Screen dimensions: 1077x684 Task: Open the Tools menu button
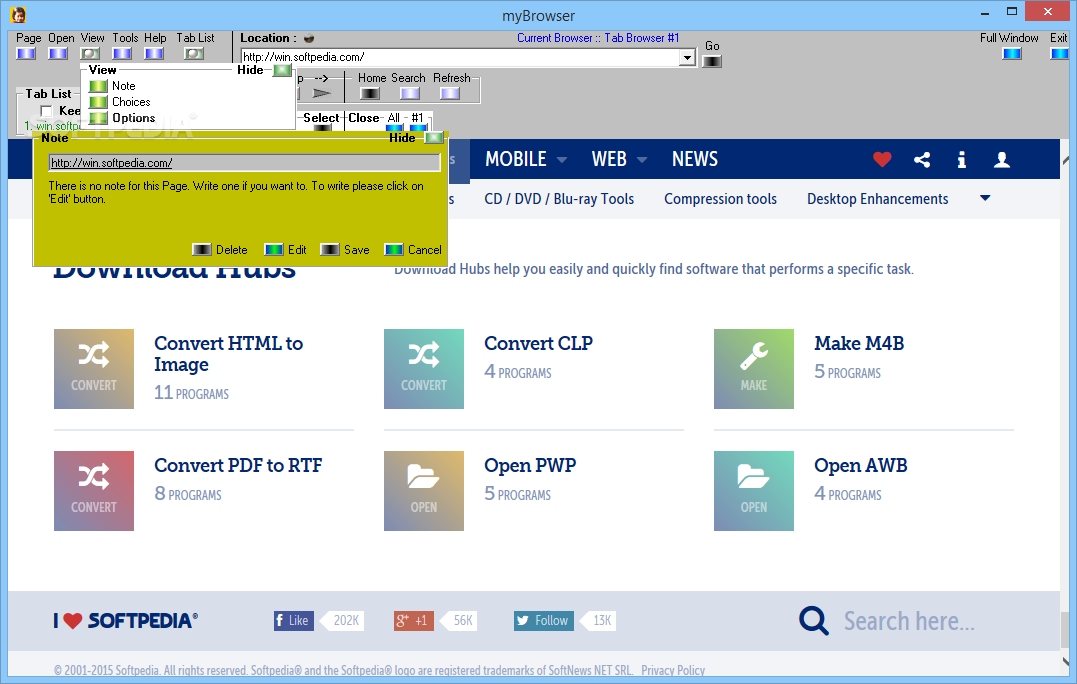(x=122, y=54)
